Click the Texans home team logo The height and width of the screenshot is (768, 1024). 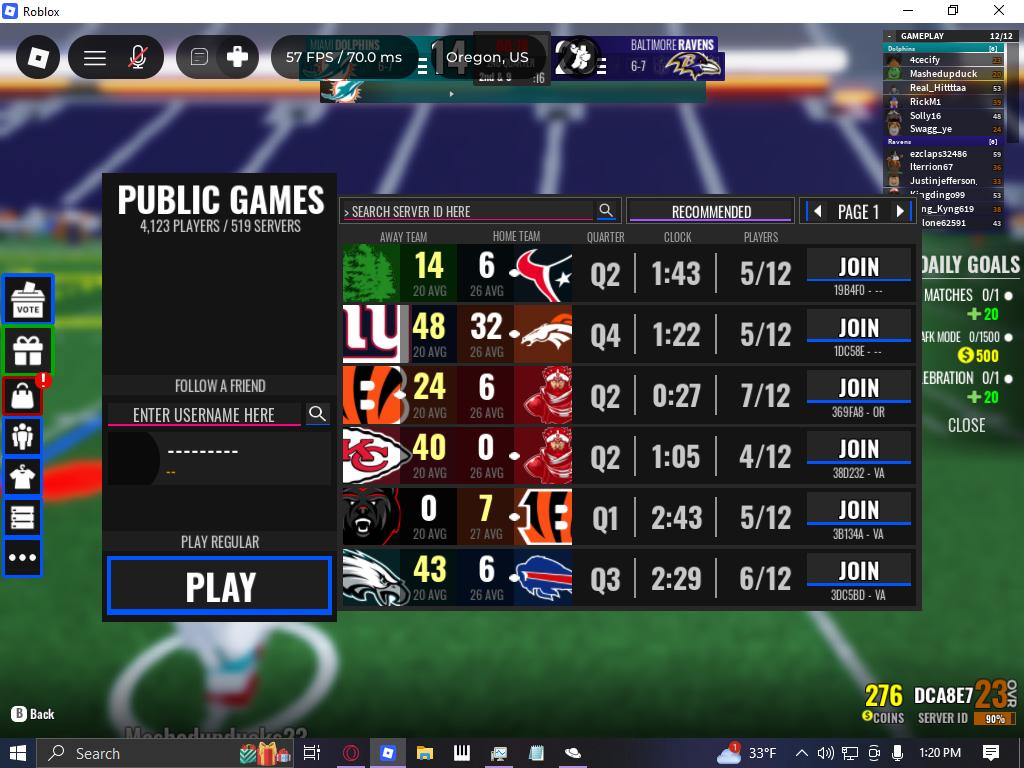point(543,274)
